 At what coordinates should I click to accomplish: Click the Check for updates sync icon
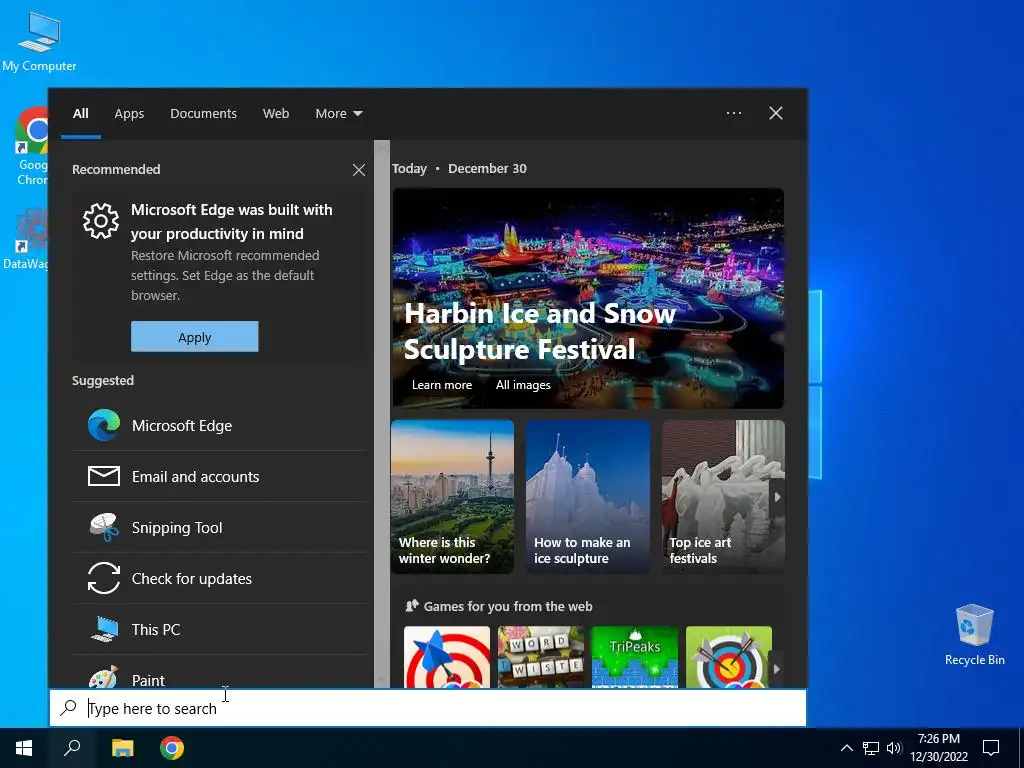(104, 579)
